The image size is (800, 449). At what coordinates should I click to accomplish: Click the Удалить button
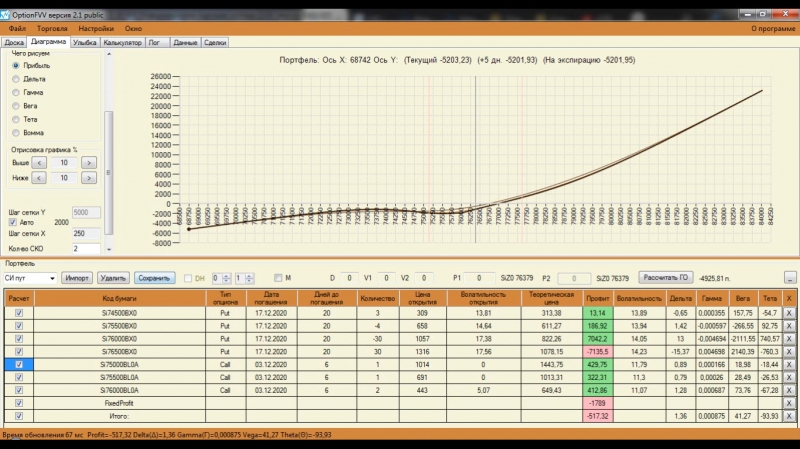pos(113,278)
